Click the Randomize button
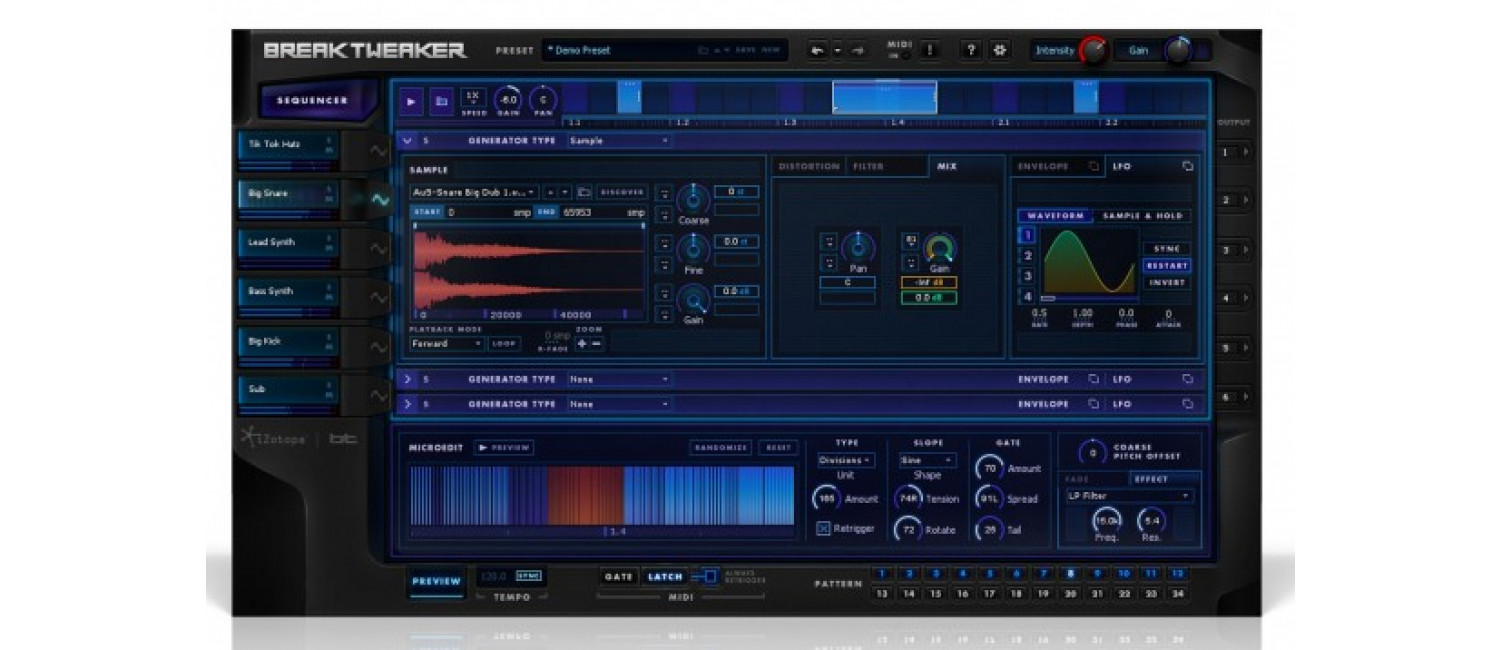Screen dimensions: 1500x650 pyautogui.click(x=721, y=448)
